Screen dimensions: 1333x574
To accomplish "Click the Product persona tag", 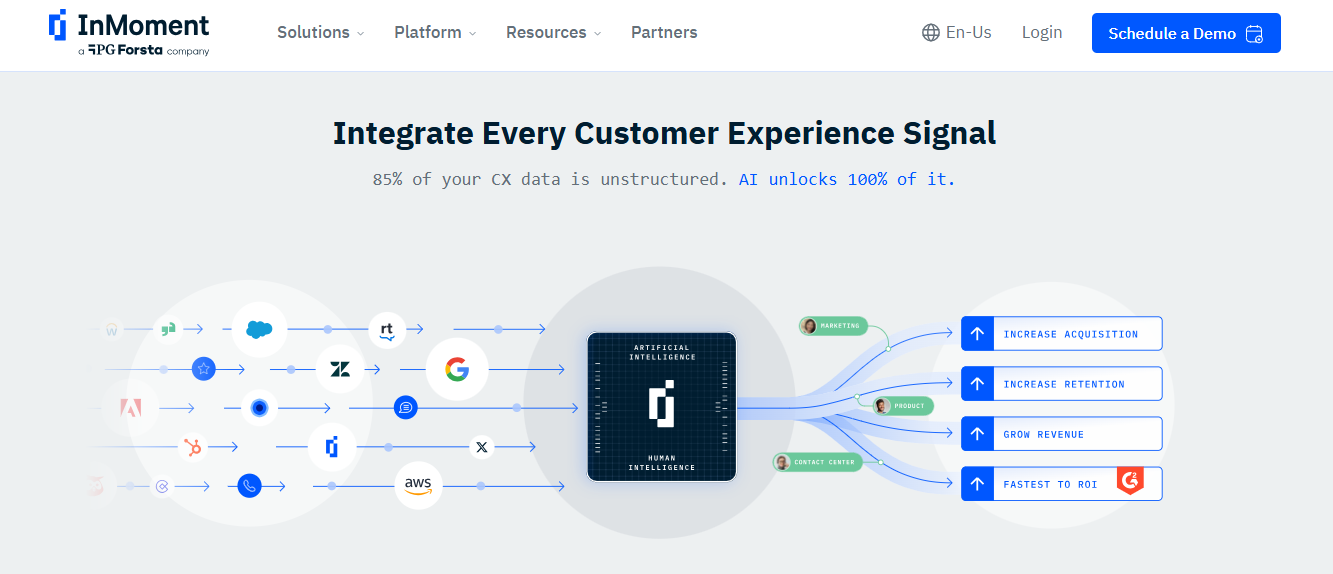I will point(903,406).
